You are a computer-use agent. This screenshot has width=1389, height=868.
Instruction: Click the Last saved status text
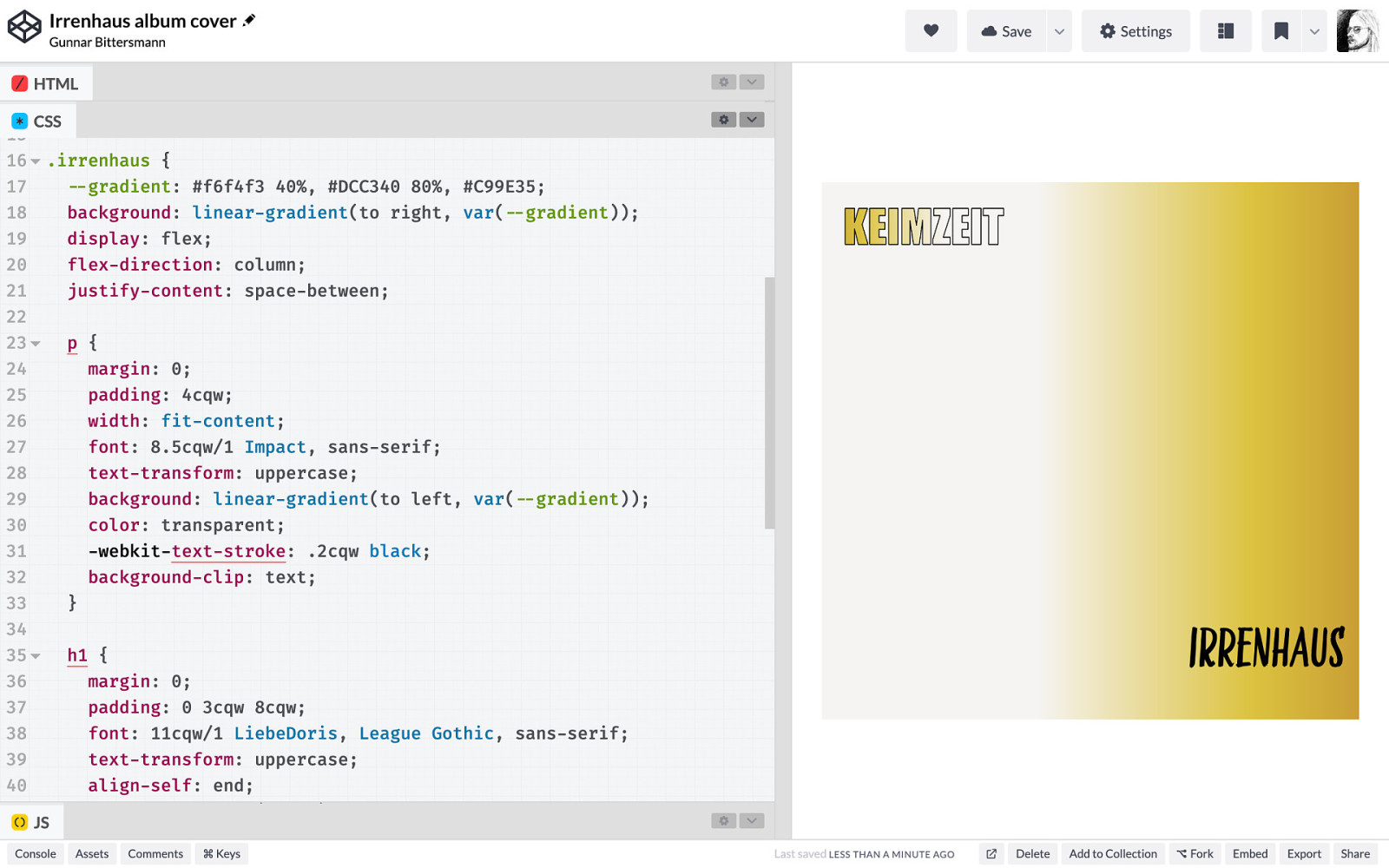coord(864,854)
